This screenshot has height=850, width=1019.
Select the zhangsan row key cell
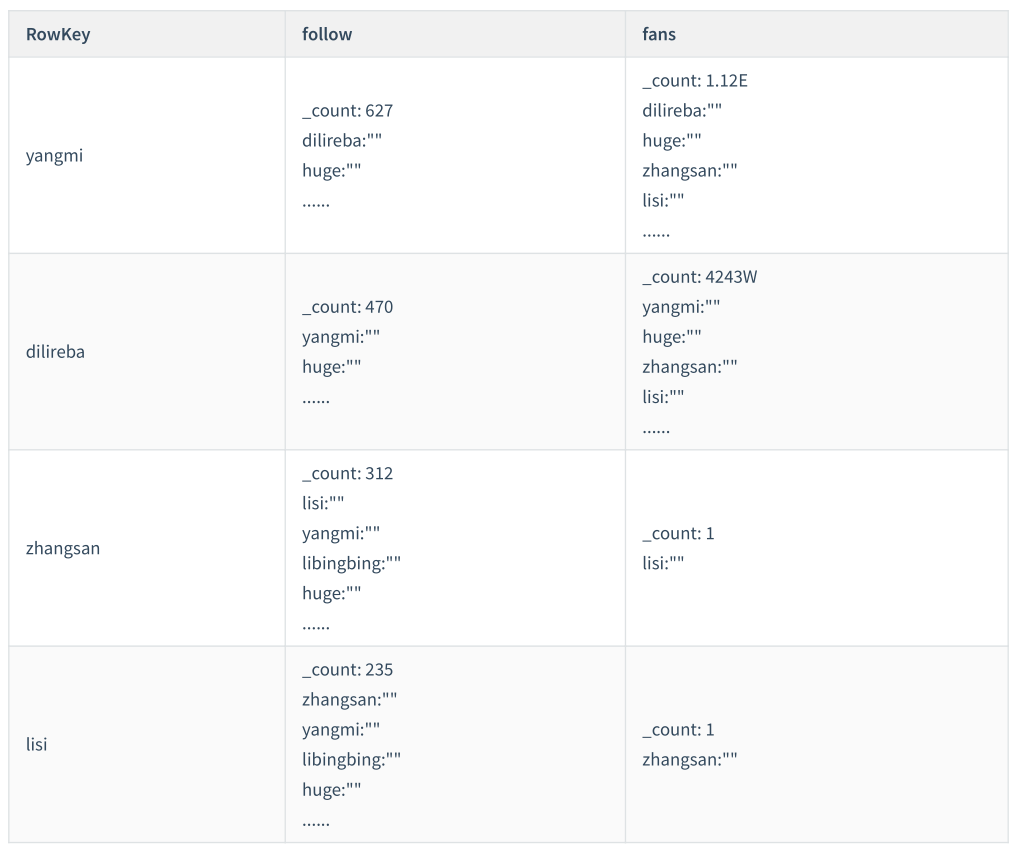(63, 548)
